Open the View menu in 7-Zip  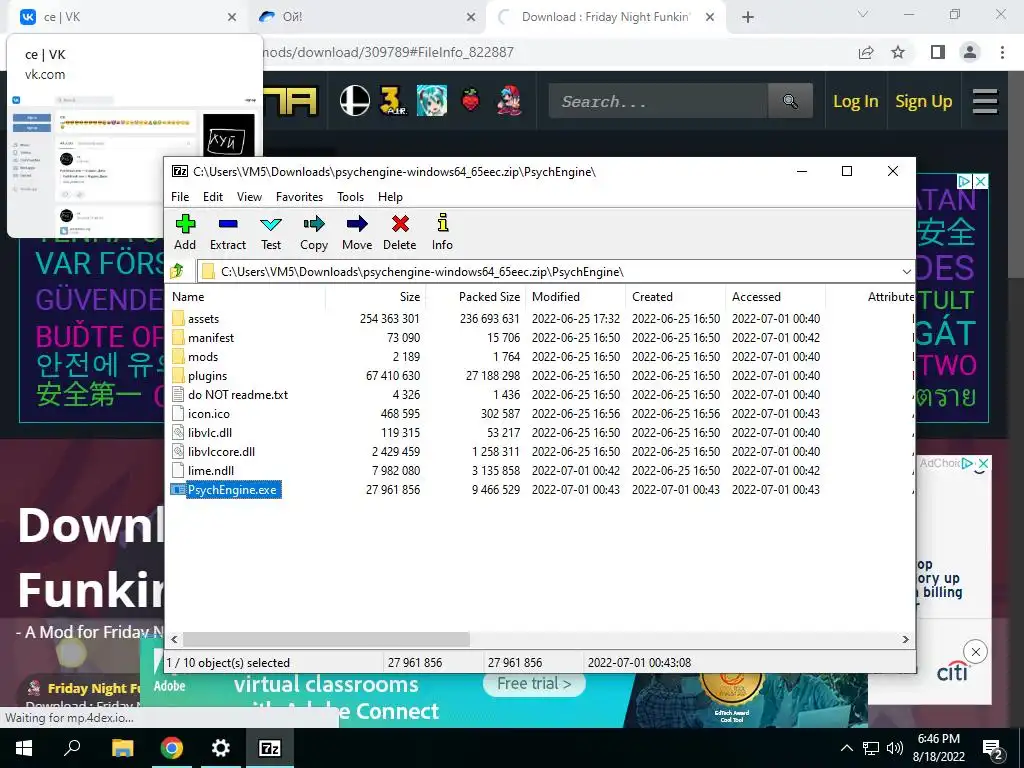249,197
